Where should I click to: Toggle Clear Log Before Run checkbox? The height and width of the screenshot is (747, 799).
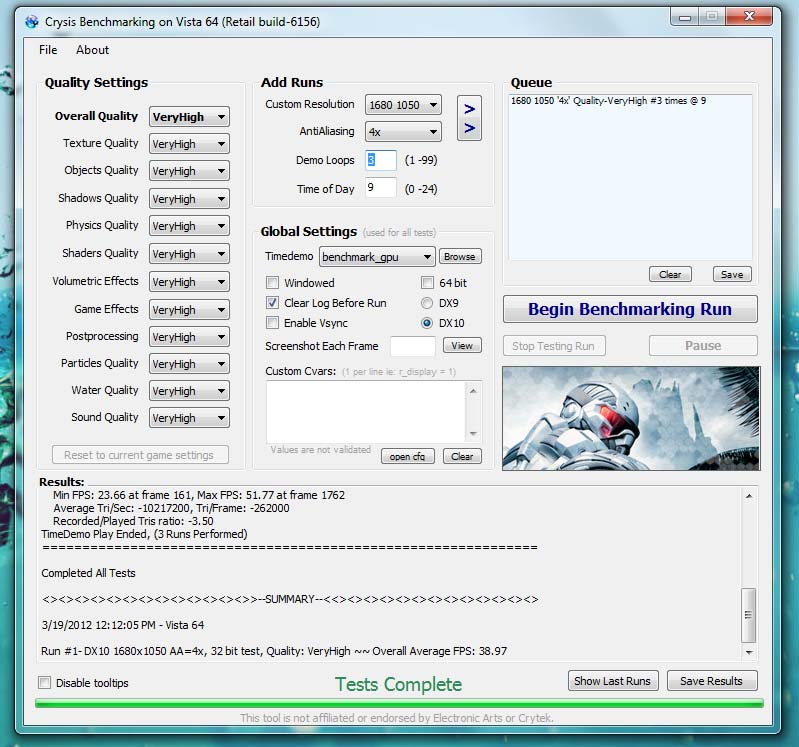point(273,303)
